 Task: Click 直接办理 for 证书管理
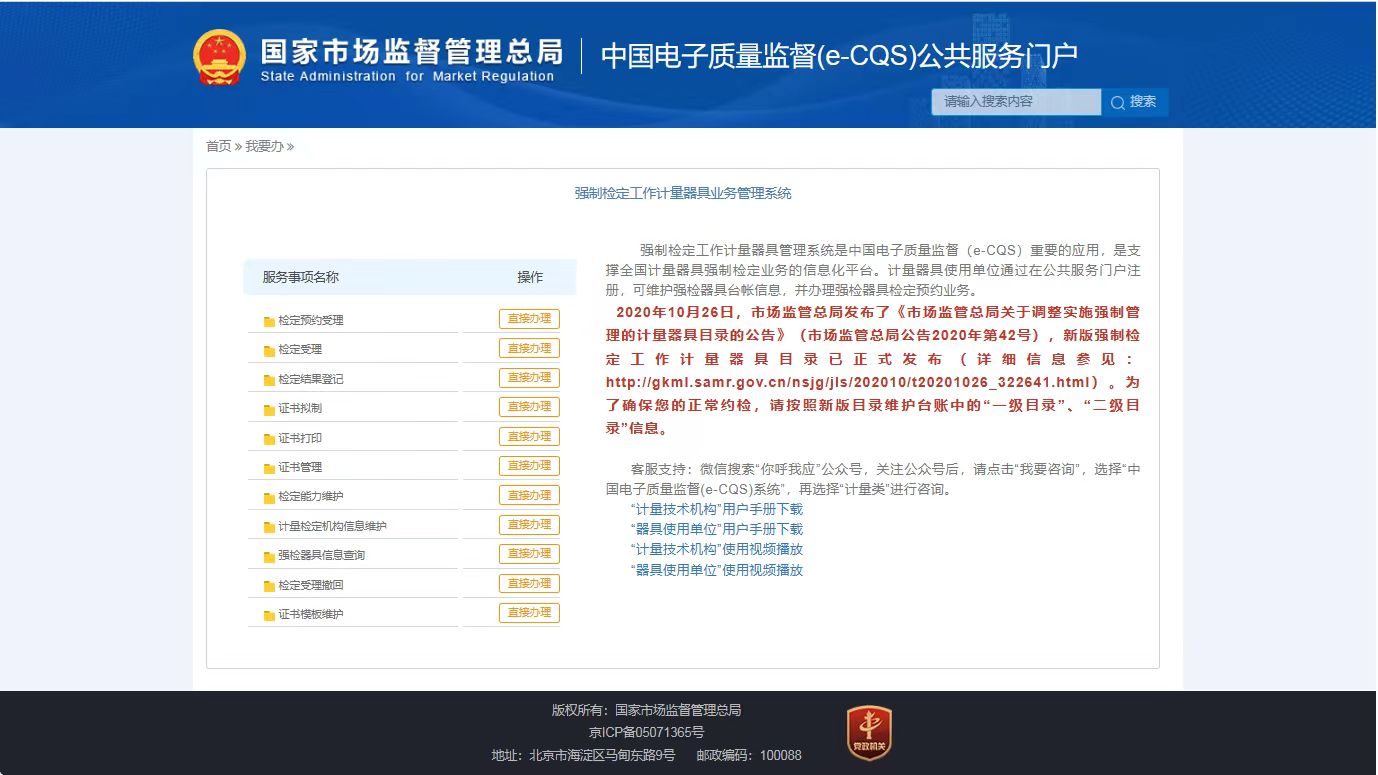529,466
